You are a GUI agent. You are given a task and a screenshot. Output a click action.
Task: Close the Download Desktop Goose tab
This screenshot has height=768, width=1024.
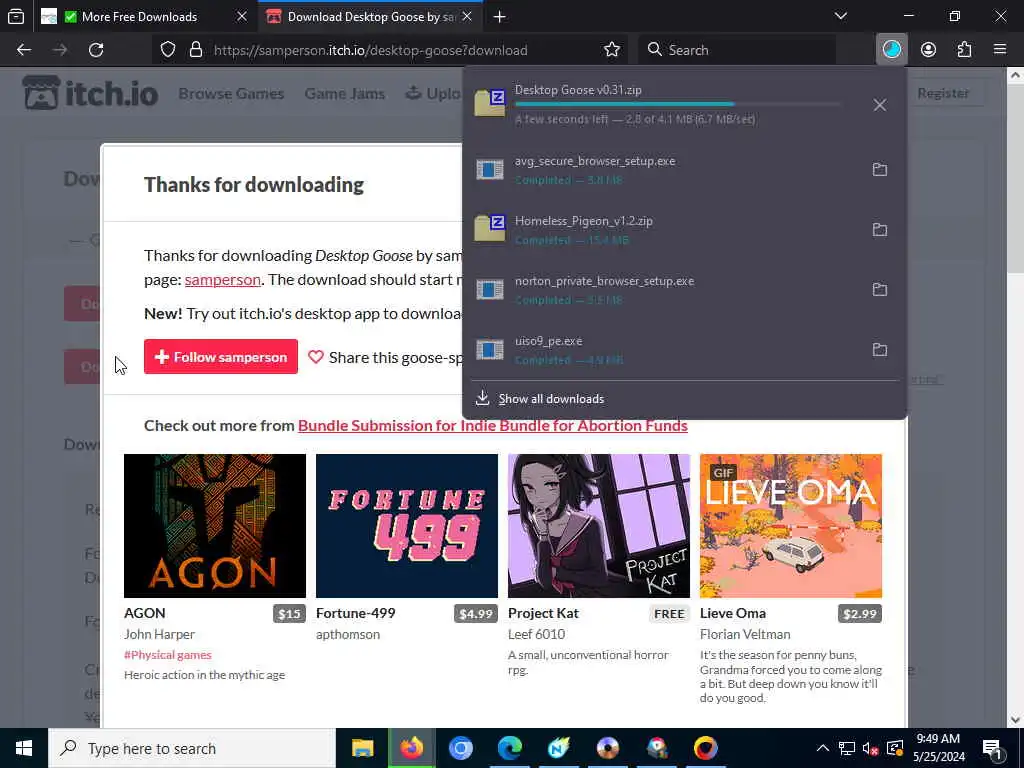pyautogui.click(x=467, y=16)
